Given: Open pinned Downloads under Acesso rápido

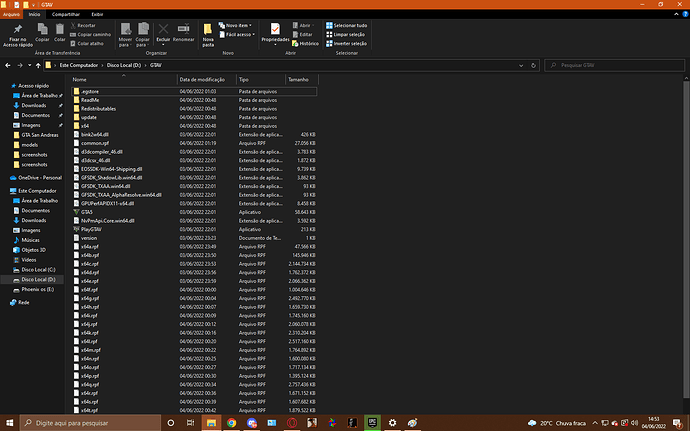Looking at the screenshot, I should pyautogui.click(x=34, y=105).
